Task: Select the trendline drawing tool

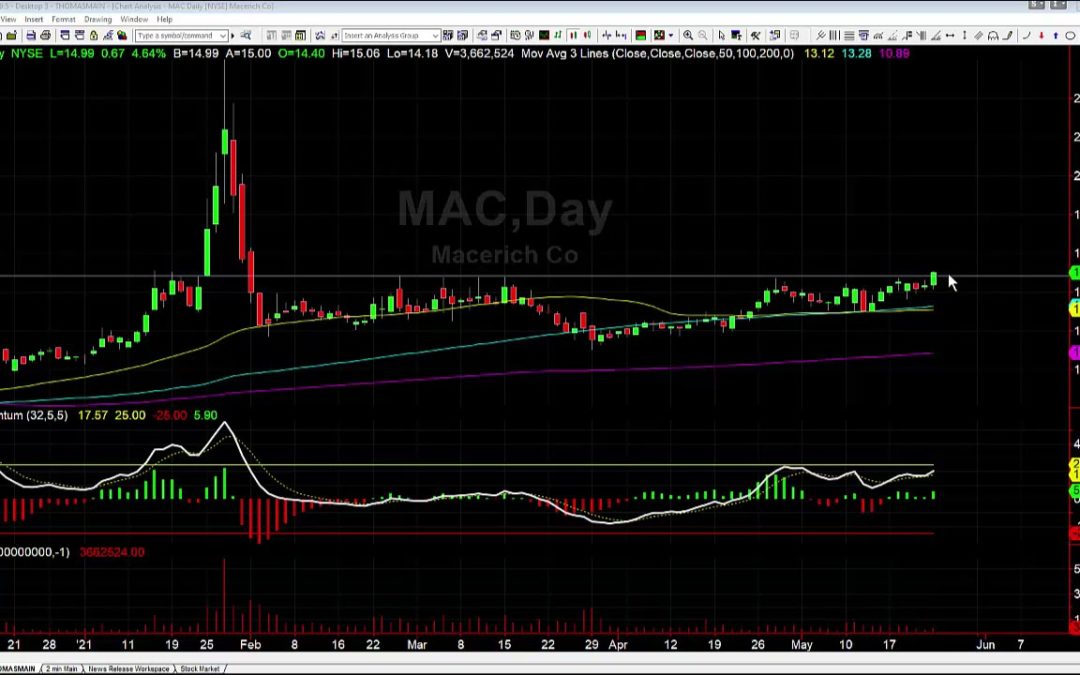Action: click(820, 34)
